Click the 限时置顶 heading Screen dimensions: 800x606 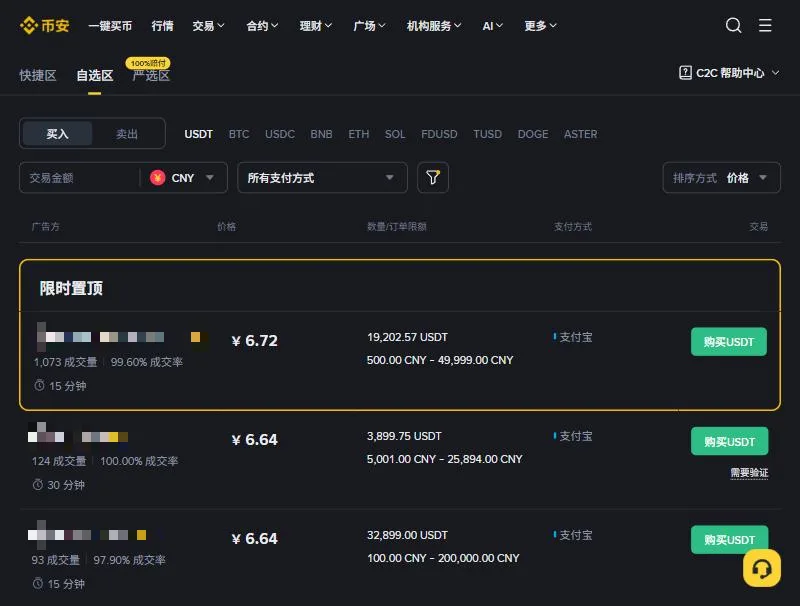[x=71, y=288]
